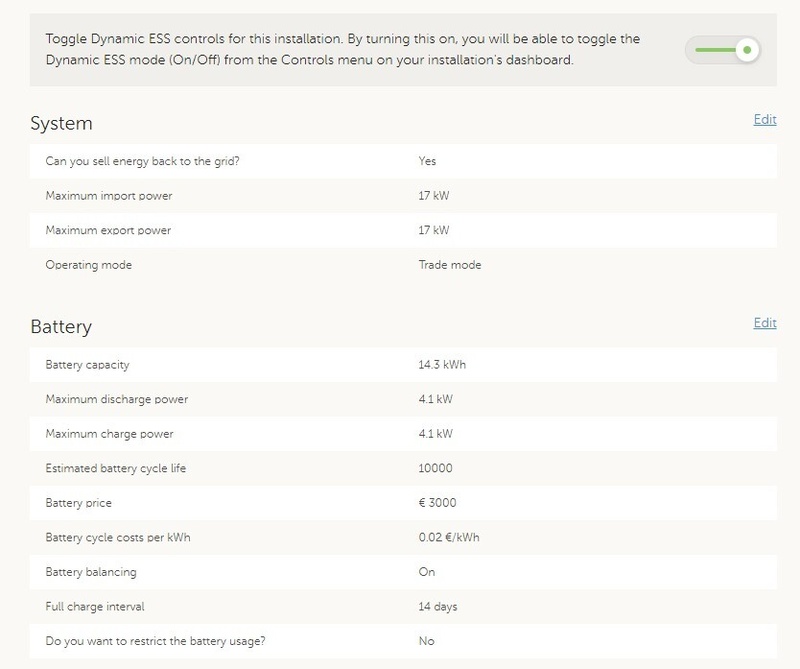Open Edit link for Battery section
The height and width of the screenshot is (669, 800).
point(764,323)
